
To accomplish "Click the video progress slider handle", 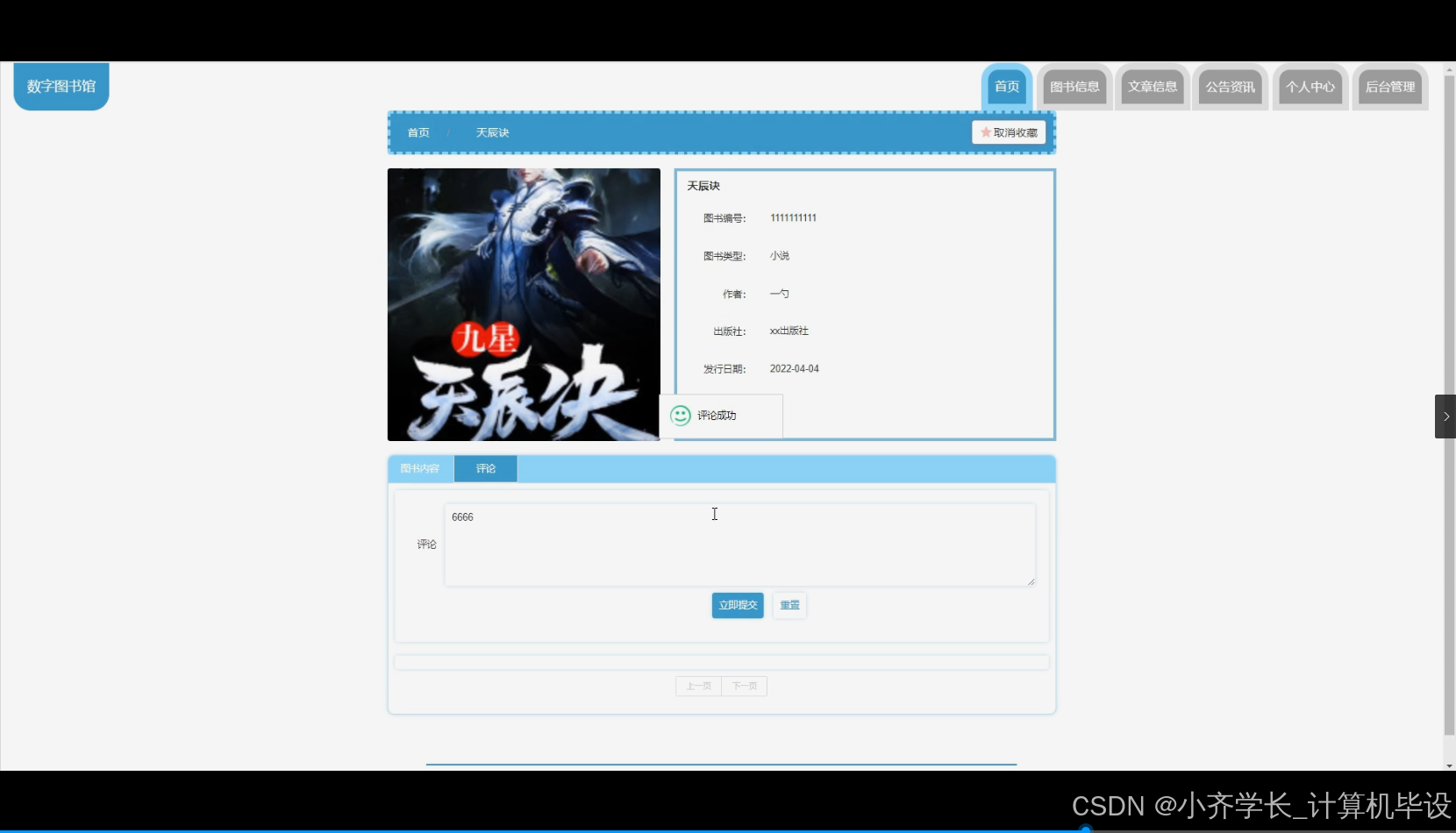I will click(x=1086, y=829).
